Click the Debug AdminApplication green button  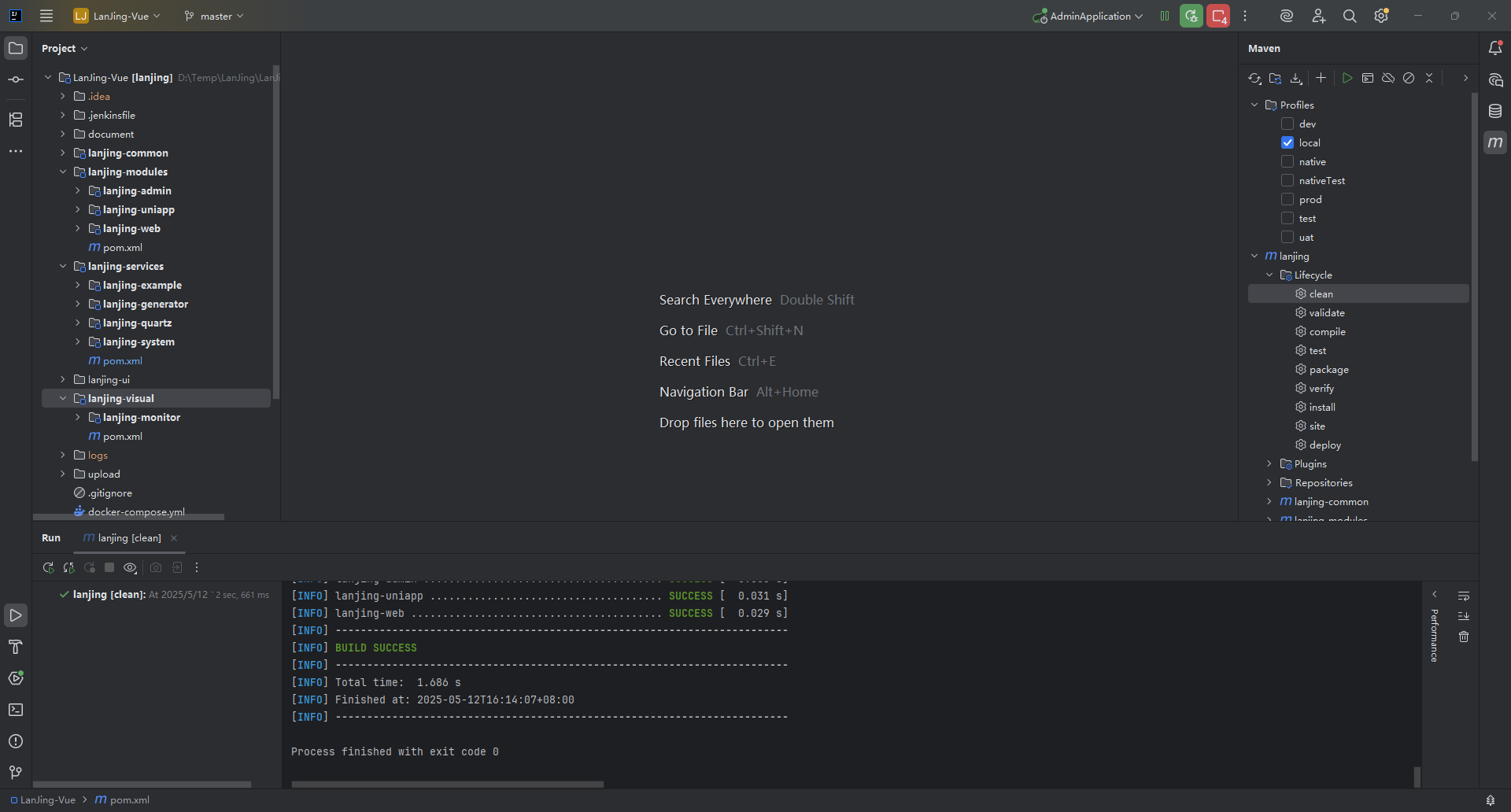(1191, 16)
